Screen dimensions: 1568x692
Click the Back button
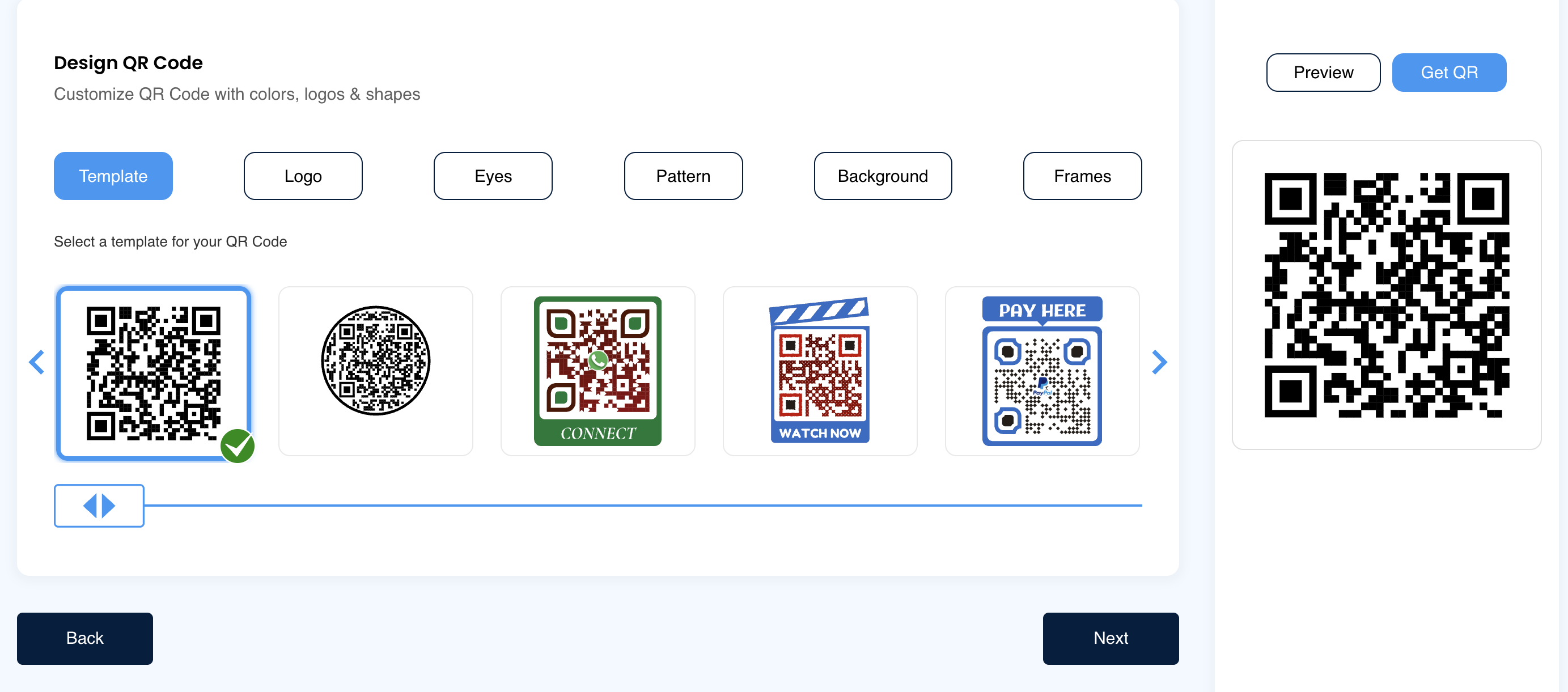click(84, 638)
